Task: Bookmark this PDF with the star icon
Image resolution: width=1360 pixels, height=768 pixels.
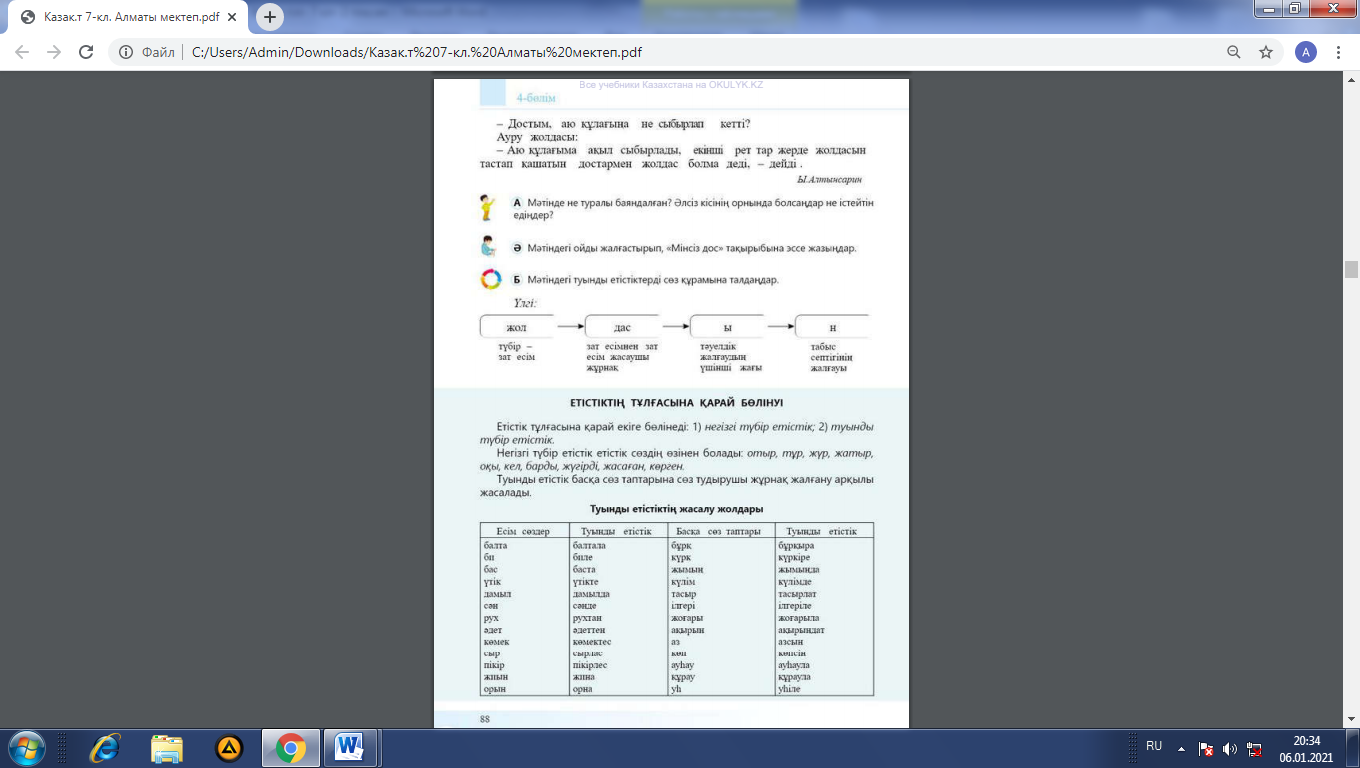Action: (1265, 52)
